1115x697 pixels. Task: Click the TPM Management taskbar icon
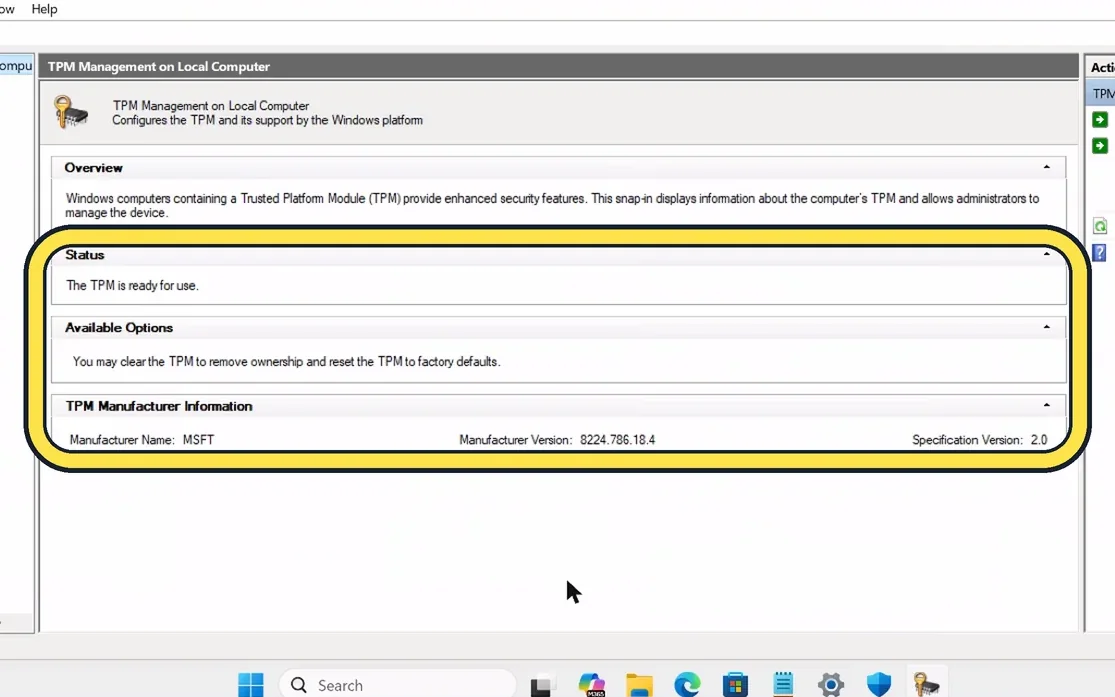pos(927,685)
